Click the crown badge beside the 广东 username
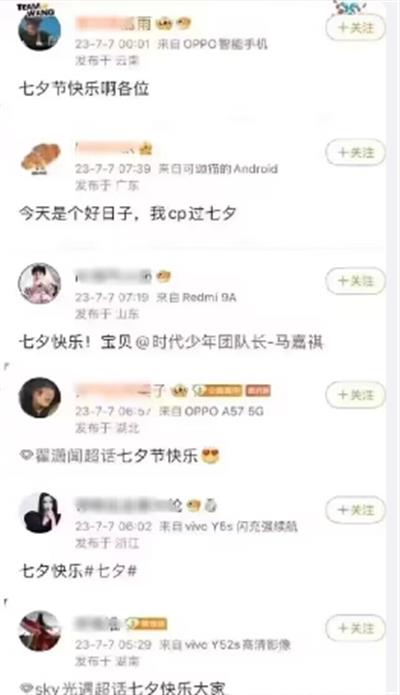400x695 pixels. click(x=145, y=149)
